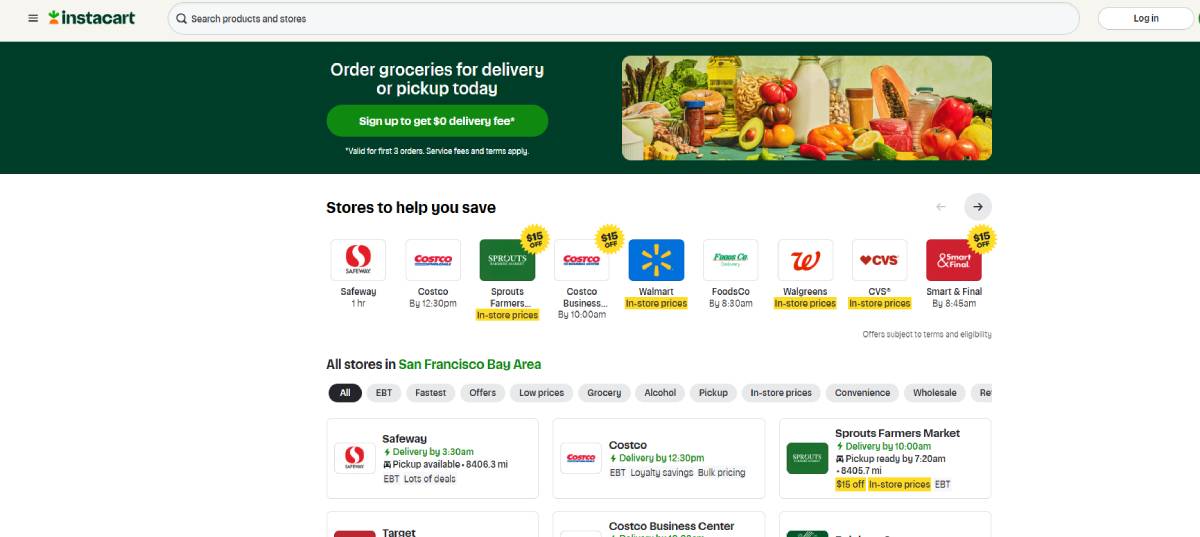This screenshot has width=1200, height=537.
Task: Apply the Low prices filter
Action: (542, 393)
